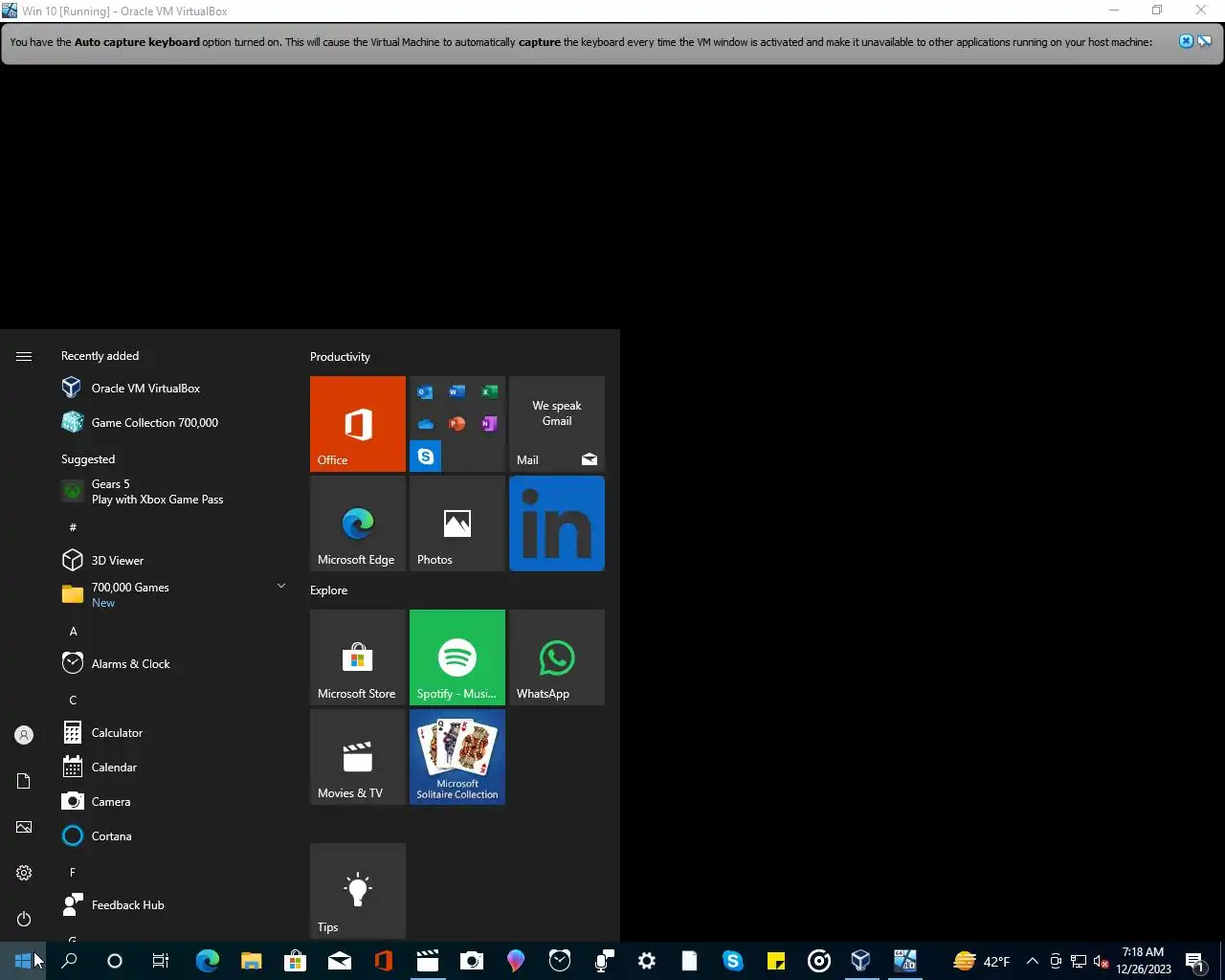Expand the Start menu hamburger button

click(24, 356)
